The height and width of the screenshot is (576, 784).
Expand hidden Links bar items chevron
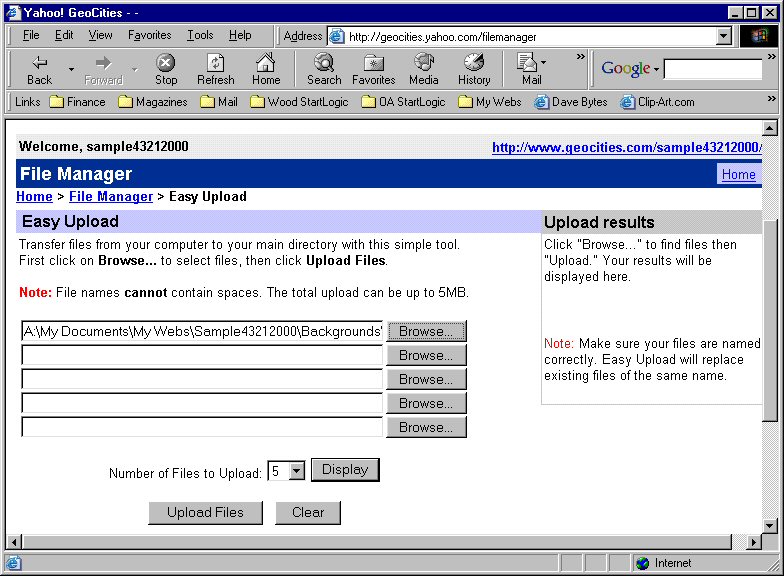[772, 99]
